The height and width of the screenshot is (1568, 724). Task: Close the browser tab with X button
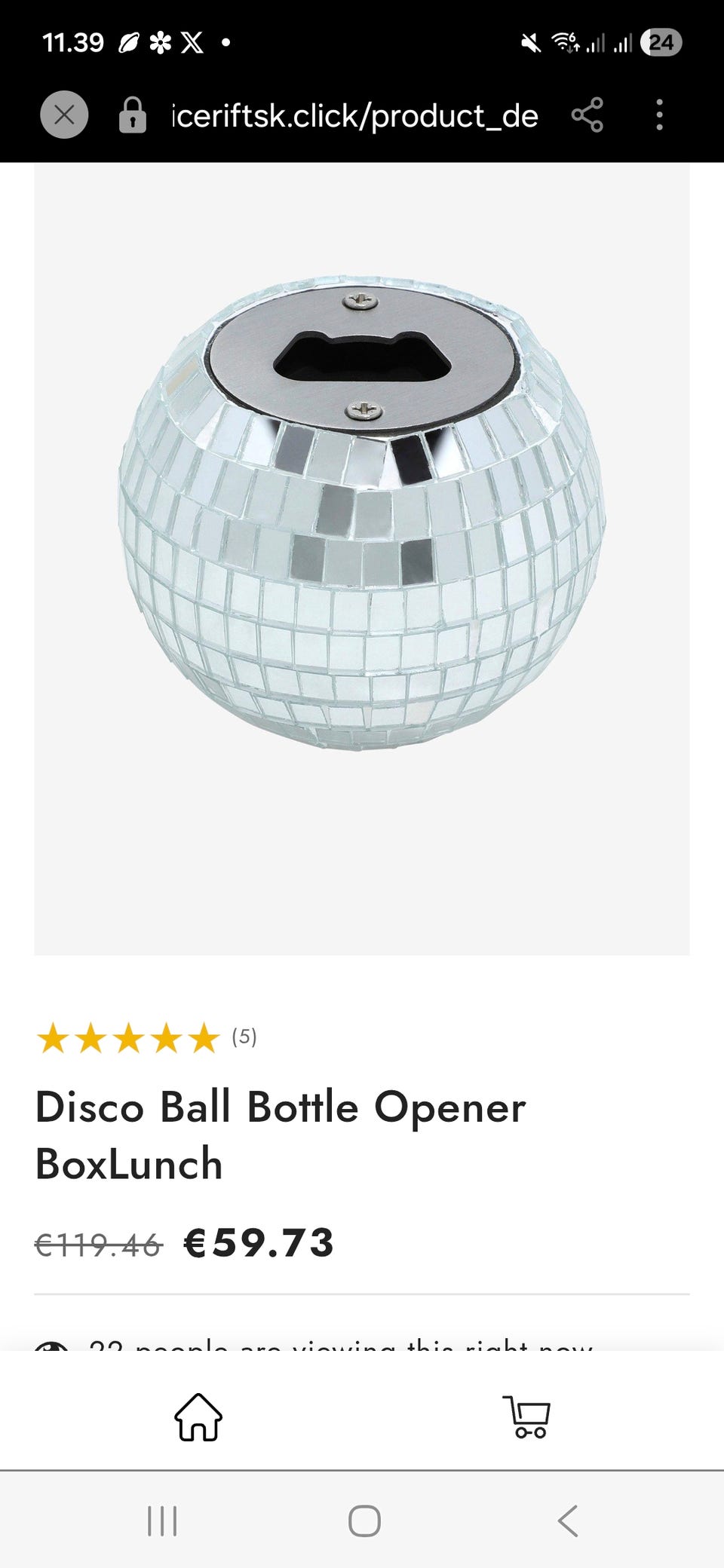64,115
